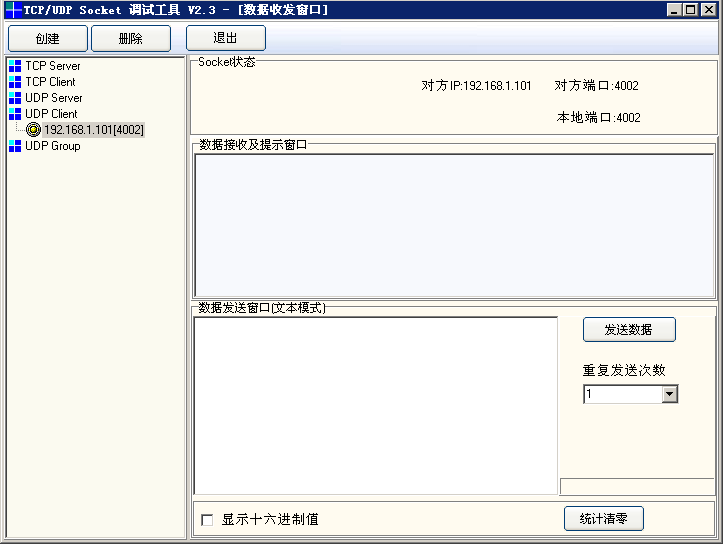This screenshot has height=544, width=723.
Task: Click the 统计清零 (Reset statistics) button
Action: click(604, 519)
